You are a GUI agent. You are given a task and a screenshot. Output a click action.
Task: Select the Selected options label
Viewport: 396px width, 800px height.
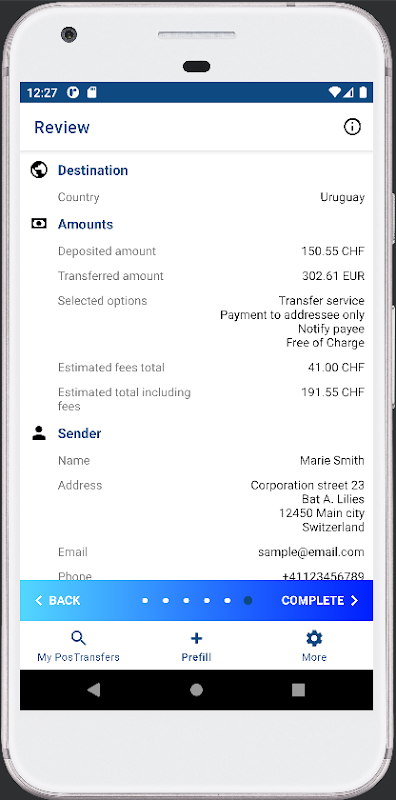(102, 301)
